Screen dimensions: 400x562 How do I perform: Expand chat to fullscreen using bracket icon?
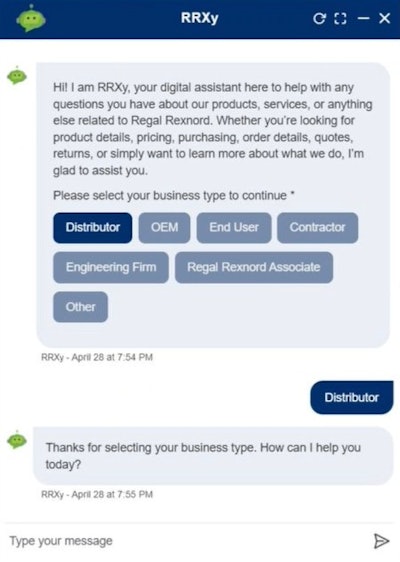point(340,18)
